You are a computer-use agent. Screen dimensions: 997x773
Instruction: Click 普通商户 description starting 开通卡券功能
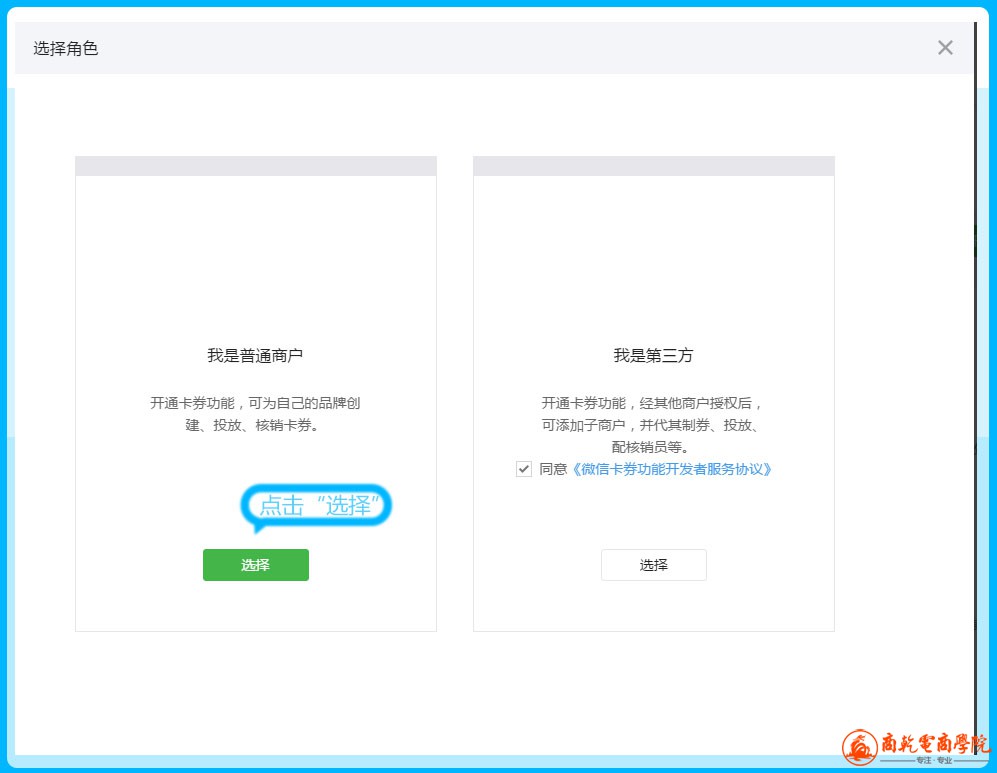255,414
